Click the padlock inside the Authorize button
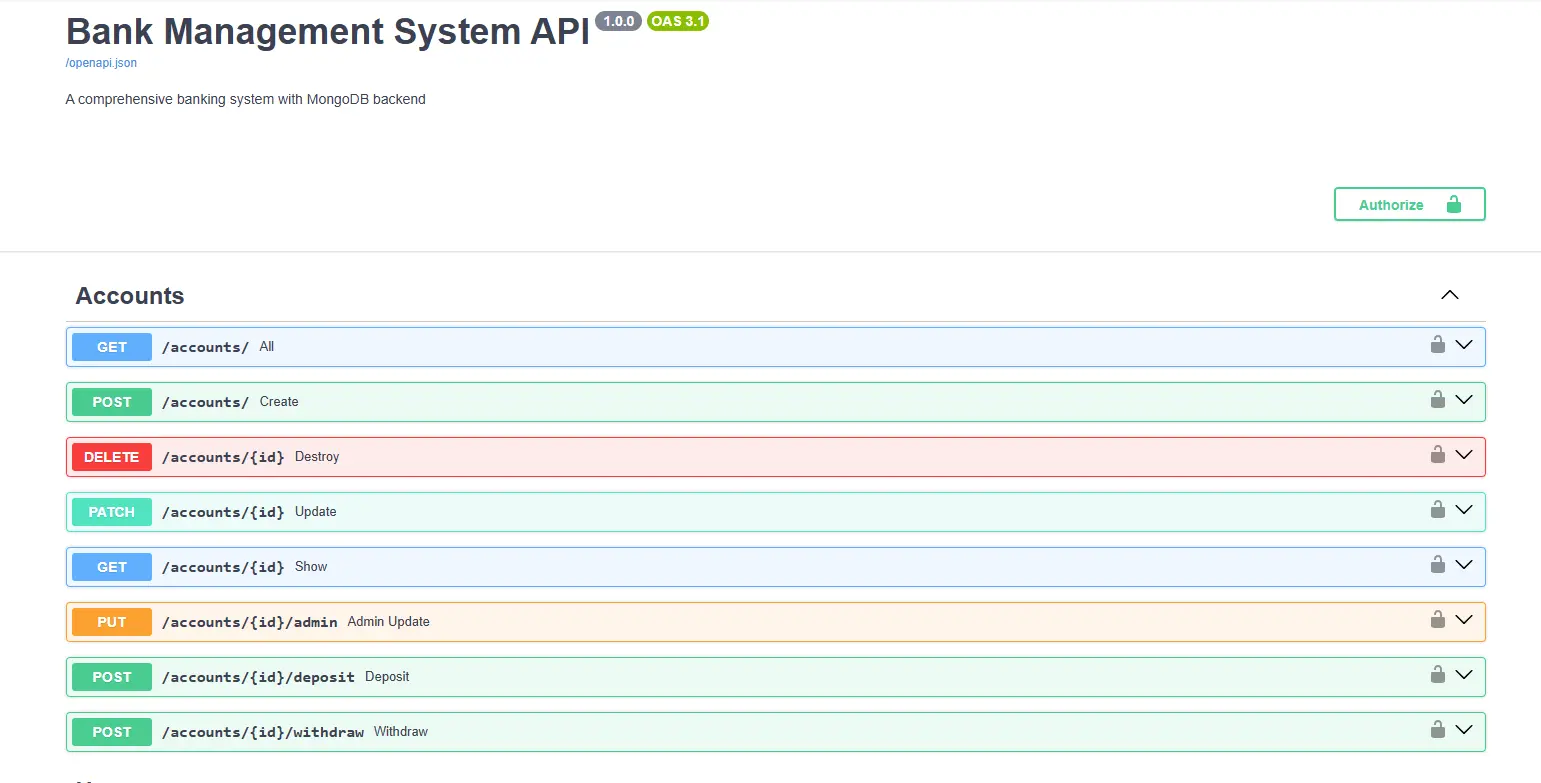 [1453, 204]
